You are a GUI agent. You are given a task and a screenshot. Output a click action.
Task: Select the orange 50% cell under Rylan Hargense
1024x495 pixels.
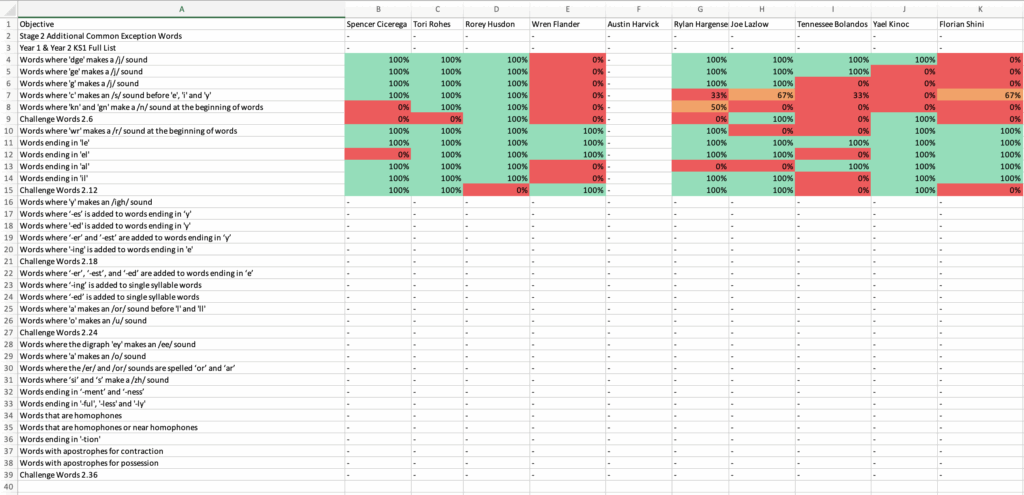pos(699,106)
